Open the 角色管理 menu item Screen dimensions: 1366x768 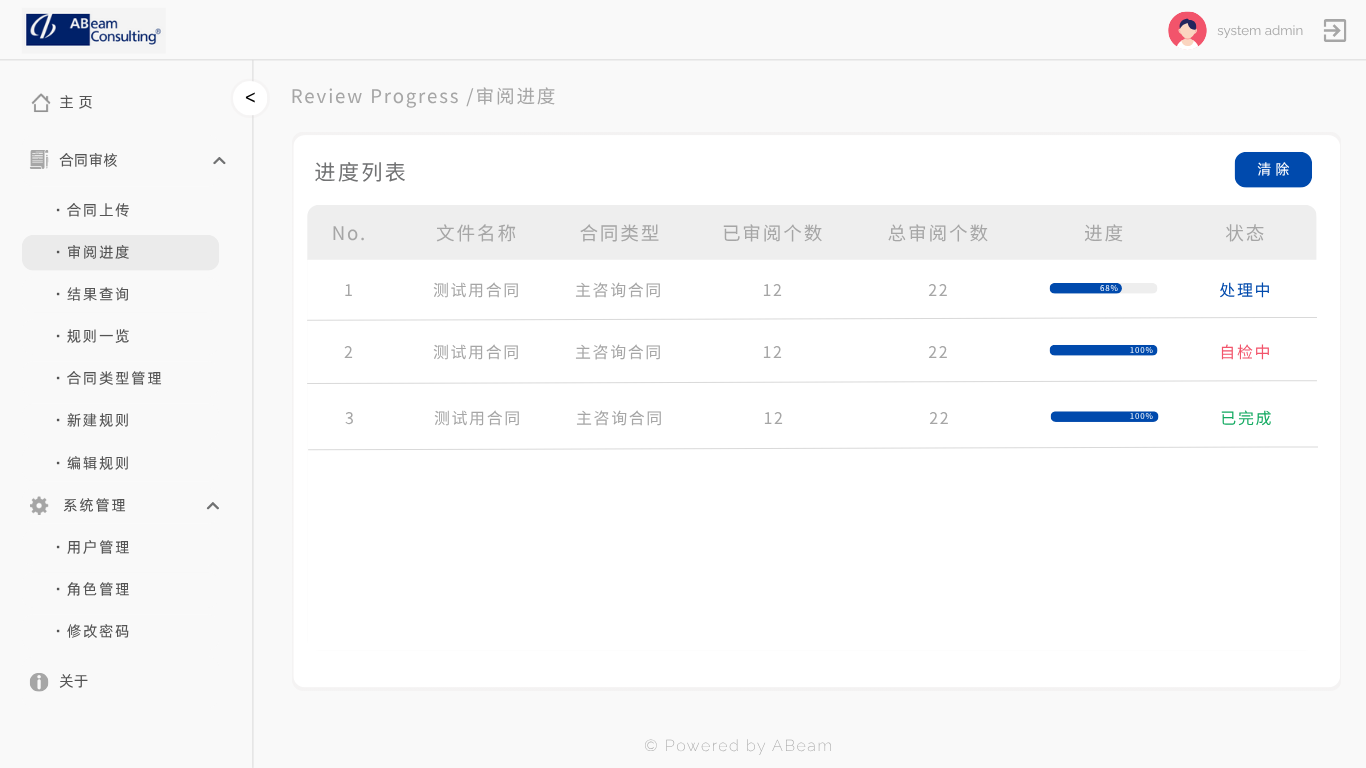coord(98,589)
